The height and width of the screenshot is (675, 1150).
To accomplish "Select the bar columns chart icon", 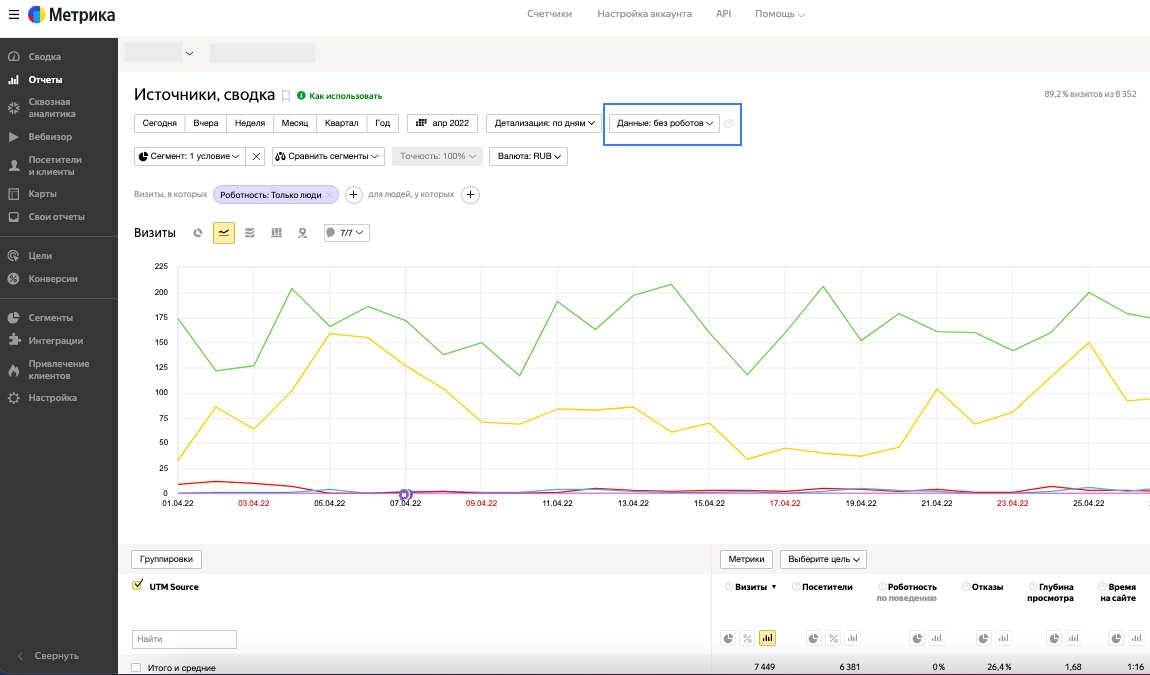I will tap(276, 233).
